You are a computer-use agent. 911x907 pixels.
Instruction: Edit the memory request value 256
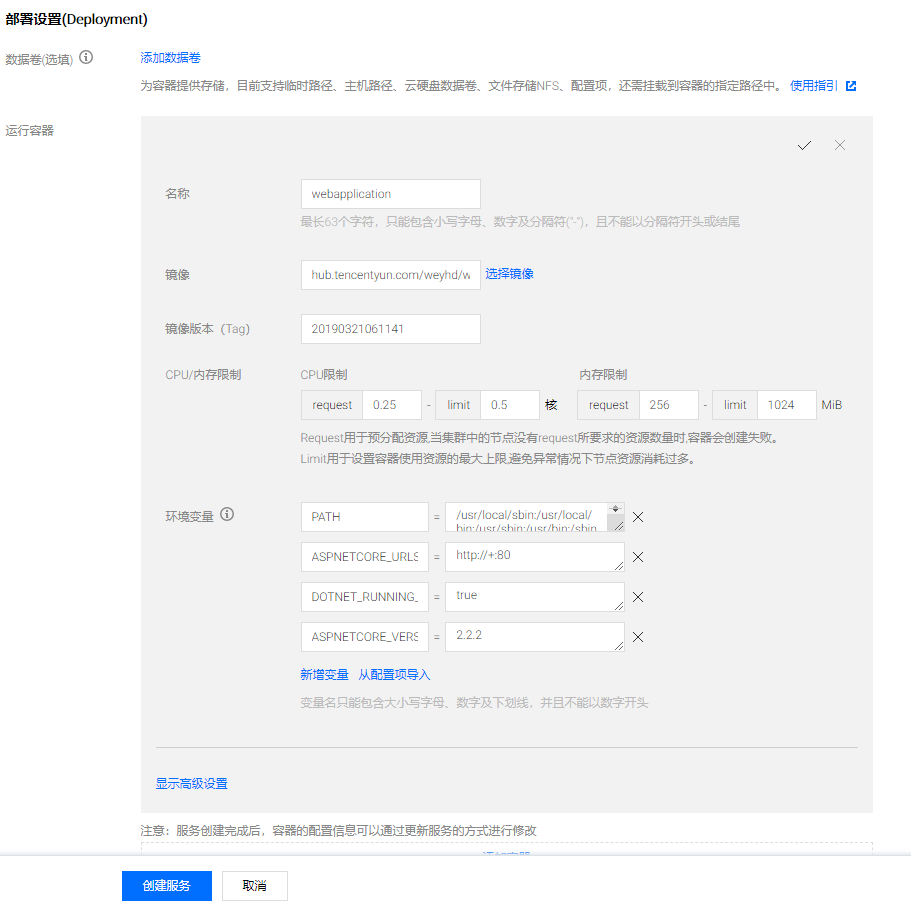point(669,405)
